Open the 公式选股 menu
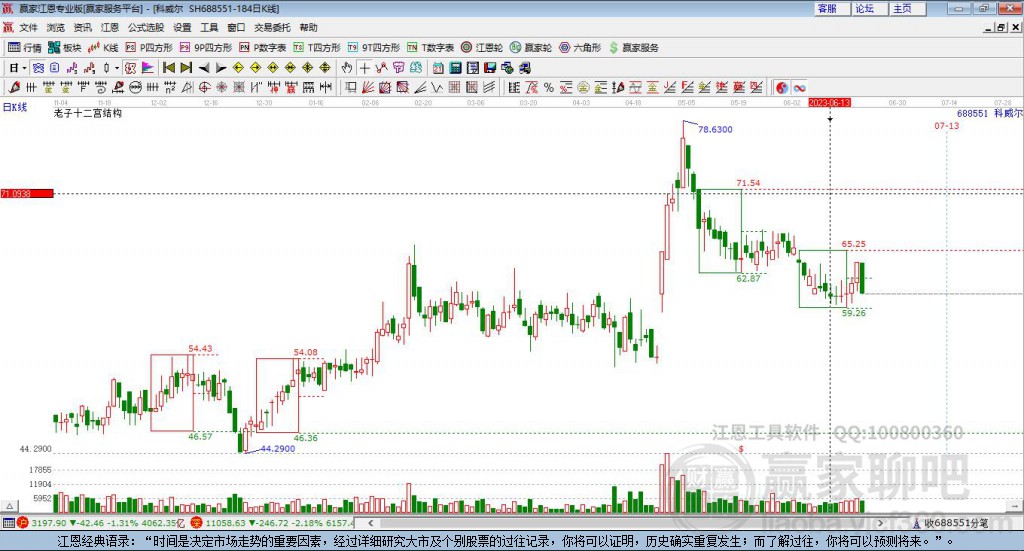Screen dimensions: 1024x551 tap(146, 27)
